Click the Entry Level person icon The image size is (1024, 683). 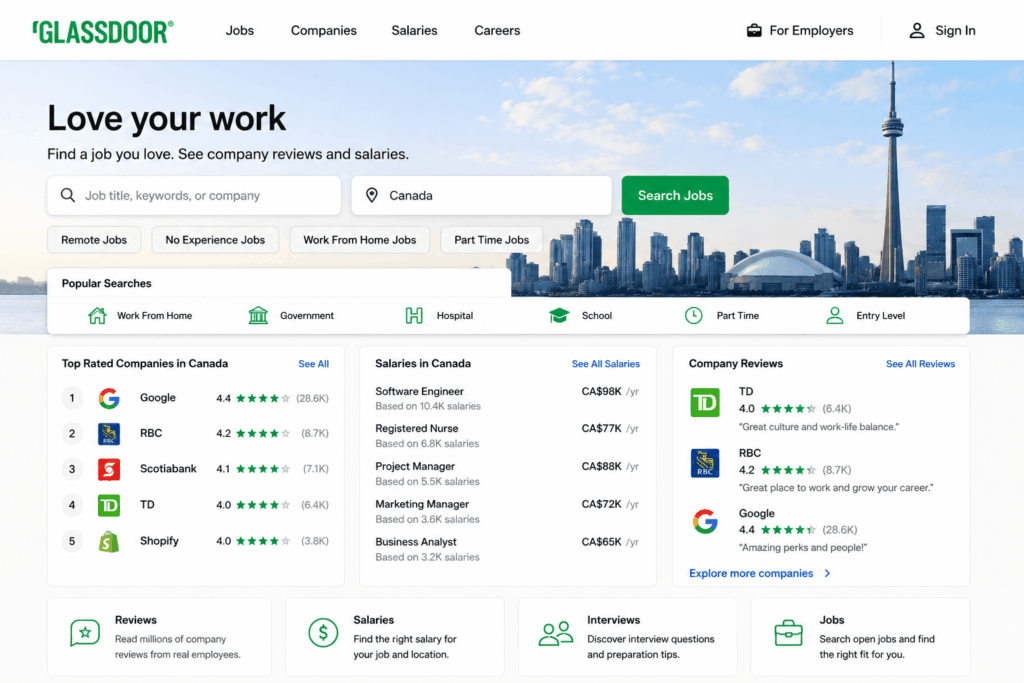(x=834, y=315)
